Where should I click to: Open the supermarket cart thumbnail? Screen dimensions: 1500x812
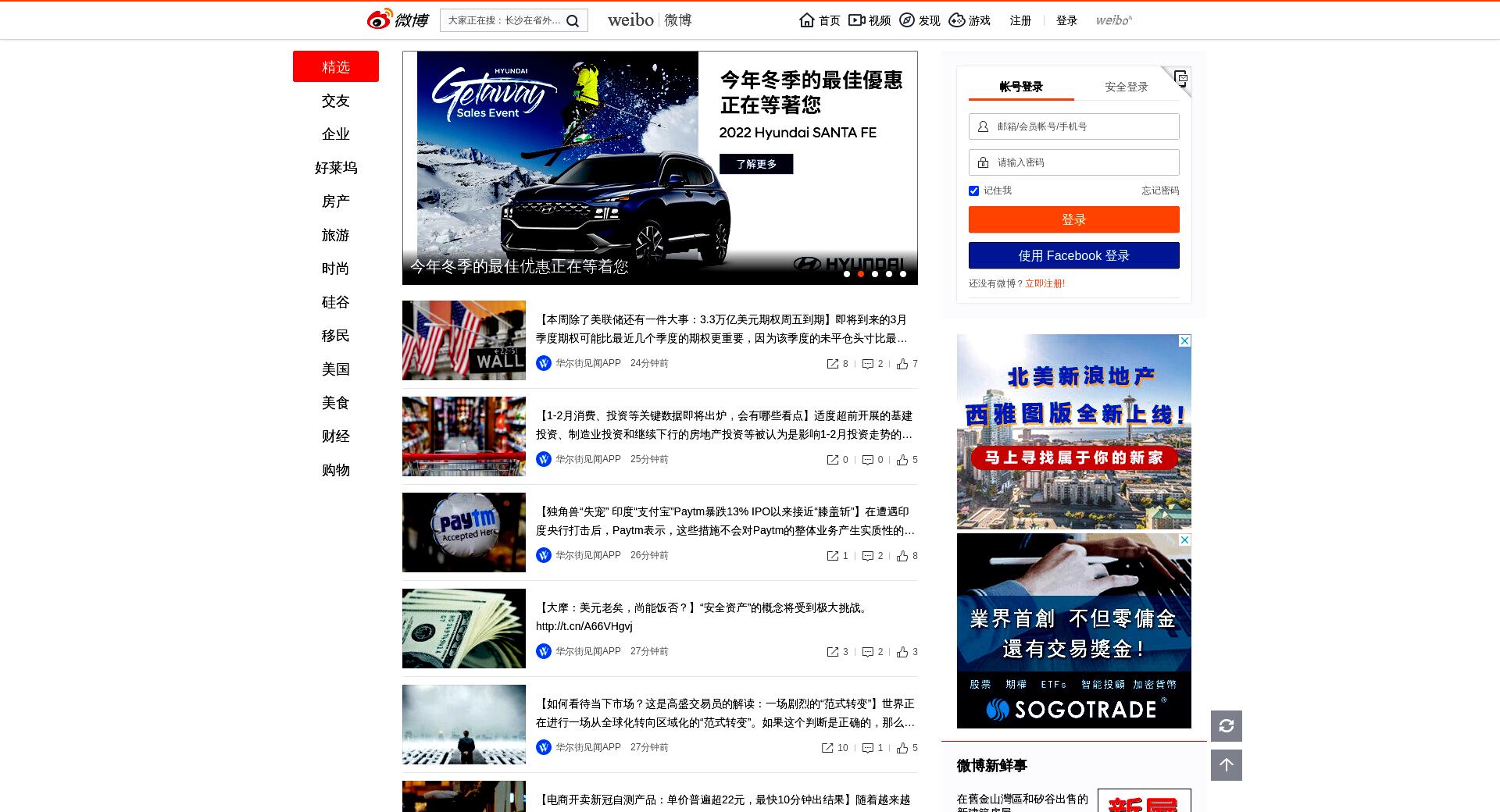click(x=464, y=436)
